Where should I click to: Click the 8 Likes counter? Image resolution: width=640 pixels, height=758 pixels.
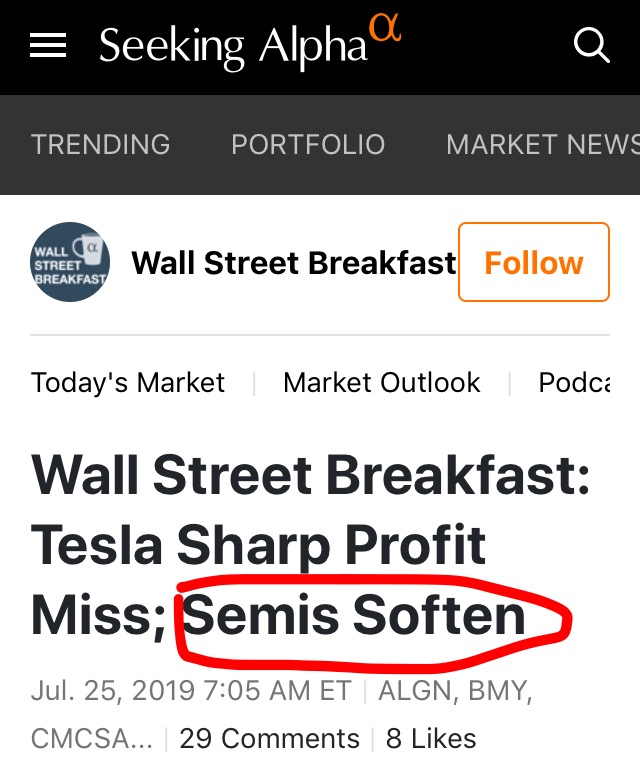(431, 739)
